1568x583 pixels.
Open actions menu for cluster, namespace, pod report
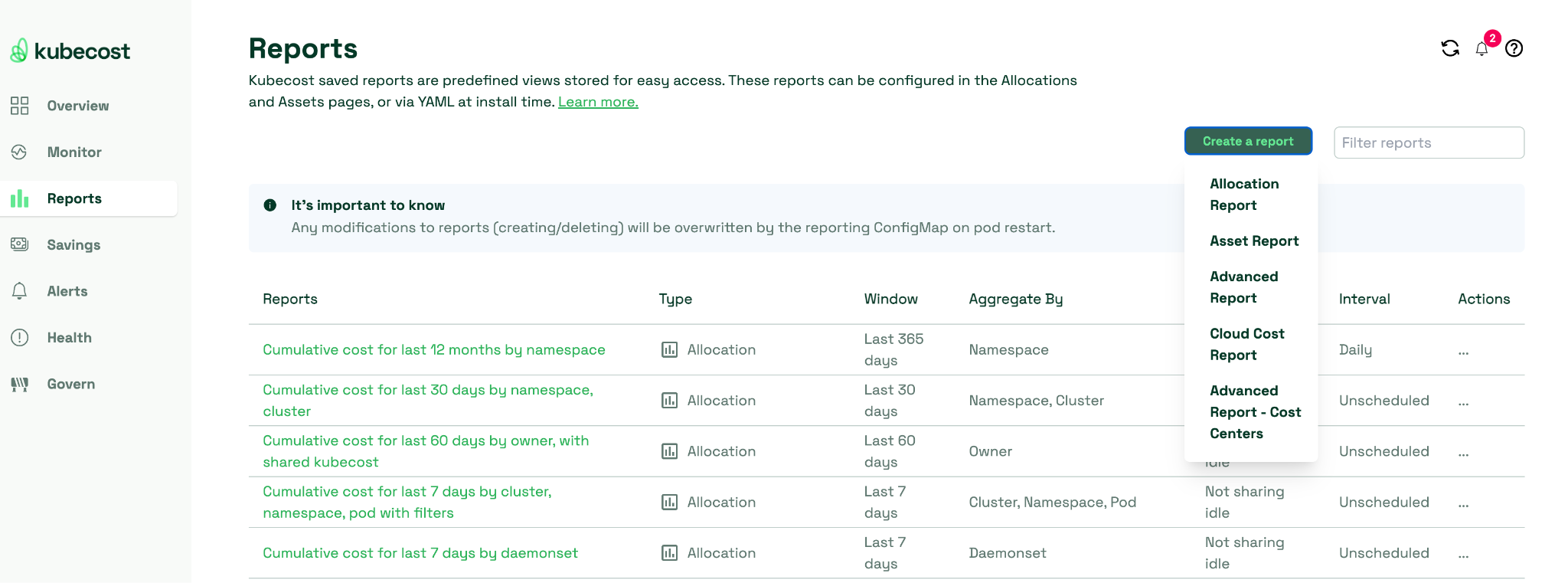(x=1463, y=503)
